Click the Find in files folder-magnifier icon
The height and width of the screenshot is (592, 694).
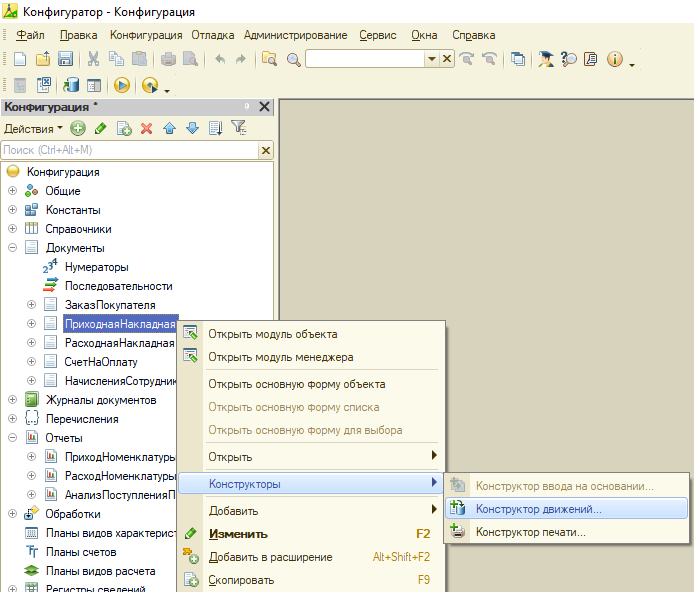point(269,59)
